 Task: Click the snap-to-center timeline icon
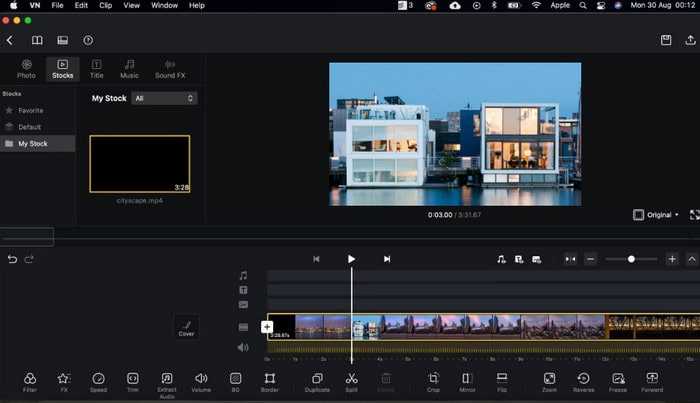point(571,259)
